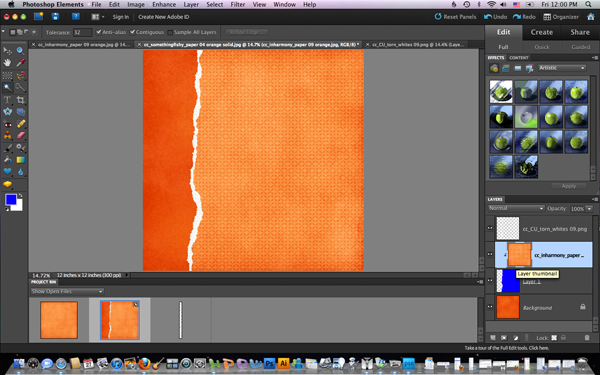
Task: Select the Red Eye Removal tool
Action: click(x=7, y=124)
